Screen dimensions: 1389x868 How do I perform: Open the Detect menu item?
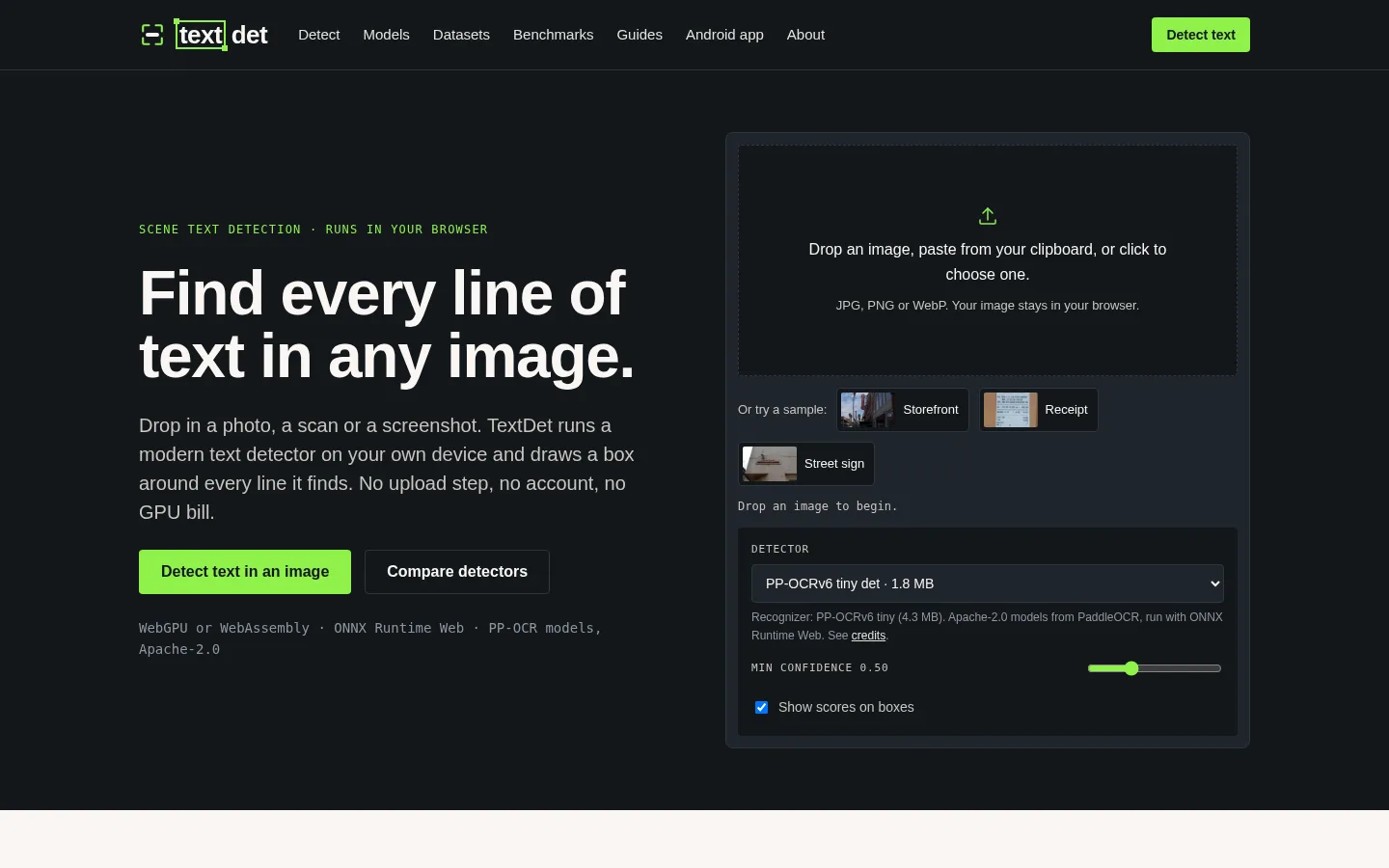tap(319, 35)
